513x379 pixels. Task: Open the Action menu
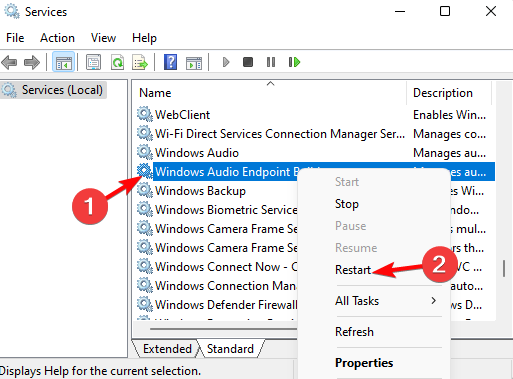click(57, 38)
